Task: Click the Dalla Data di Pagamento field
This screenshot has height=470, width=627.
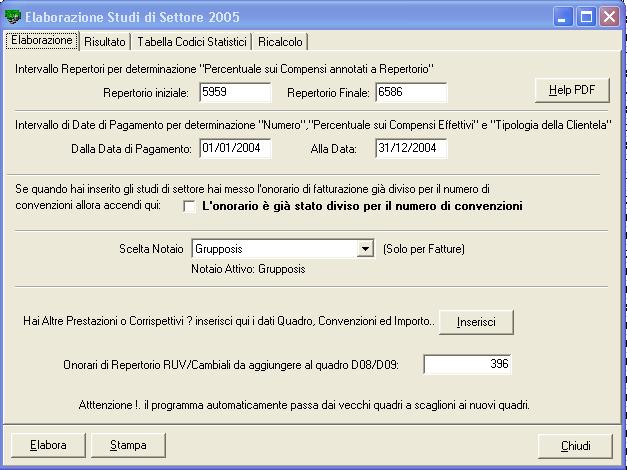Action: coord(235,148)
